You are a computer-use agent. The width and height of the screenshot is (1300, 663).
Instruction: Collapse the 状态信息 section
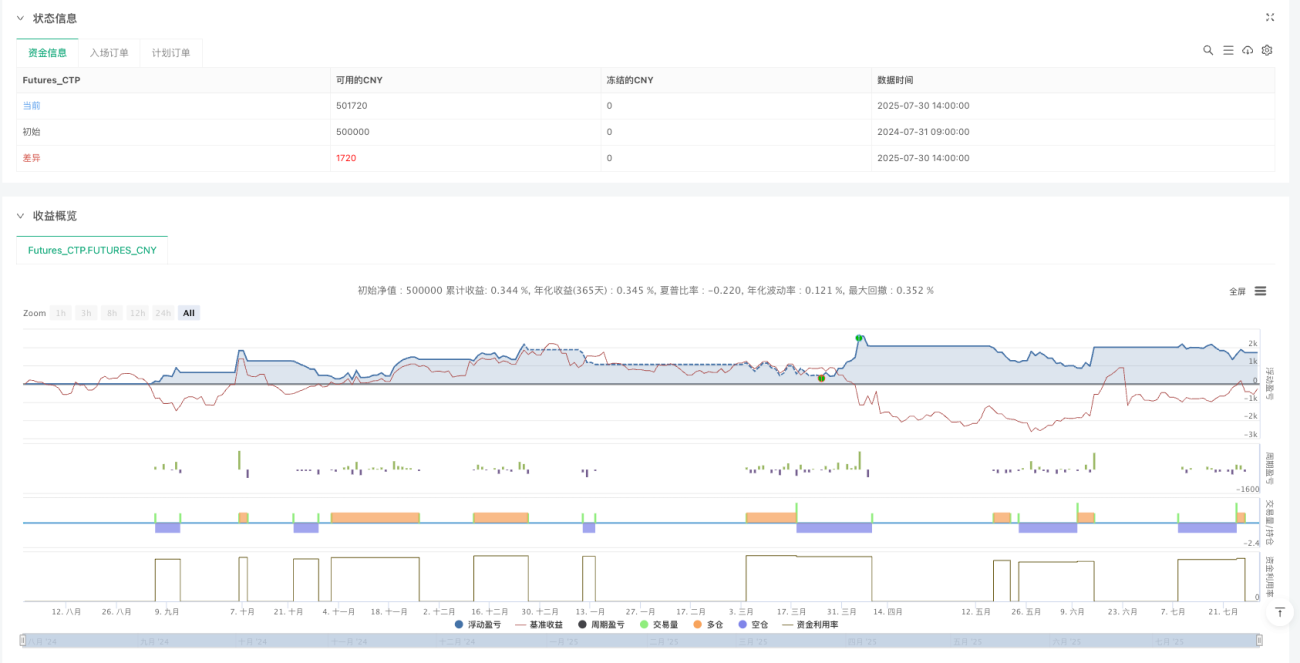[19, 18]
